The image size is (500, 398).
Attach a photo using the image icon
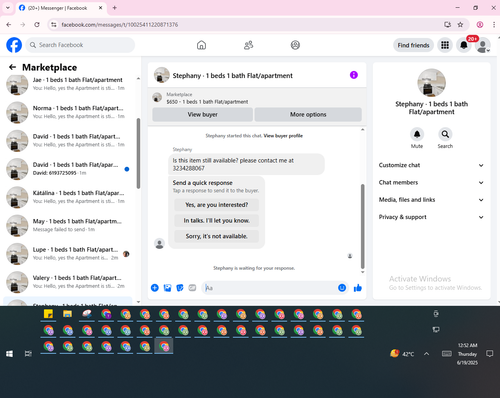pyautogui.click(x=167, y=288)
